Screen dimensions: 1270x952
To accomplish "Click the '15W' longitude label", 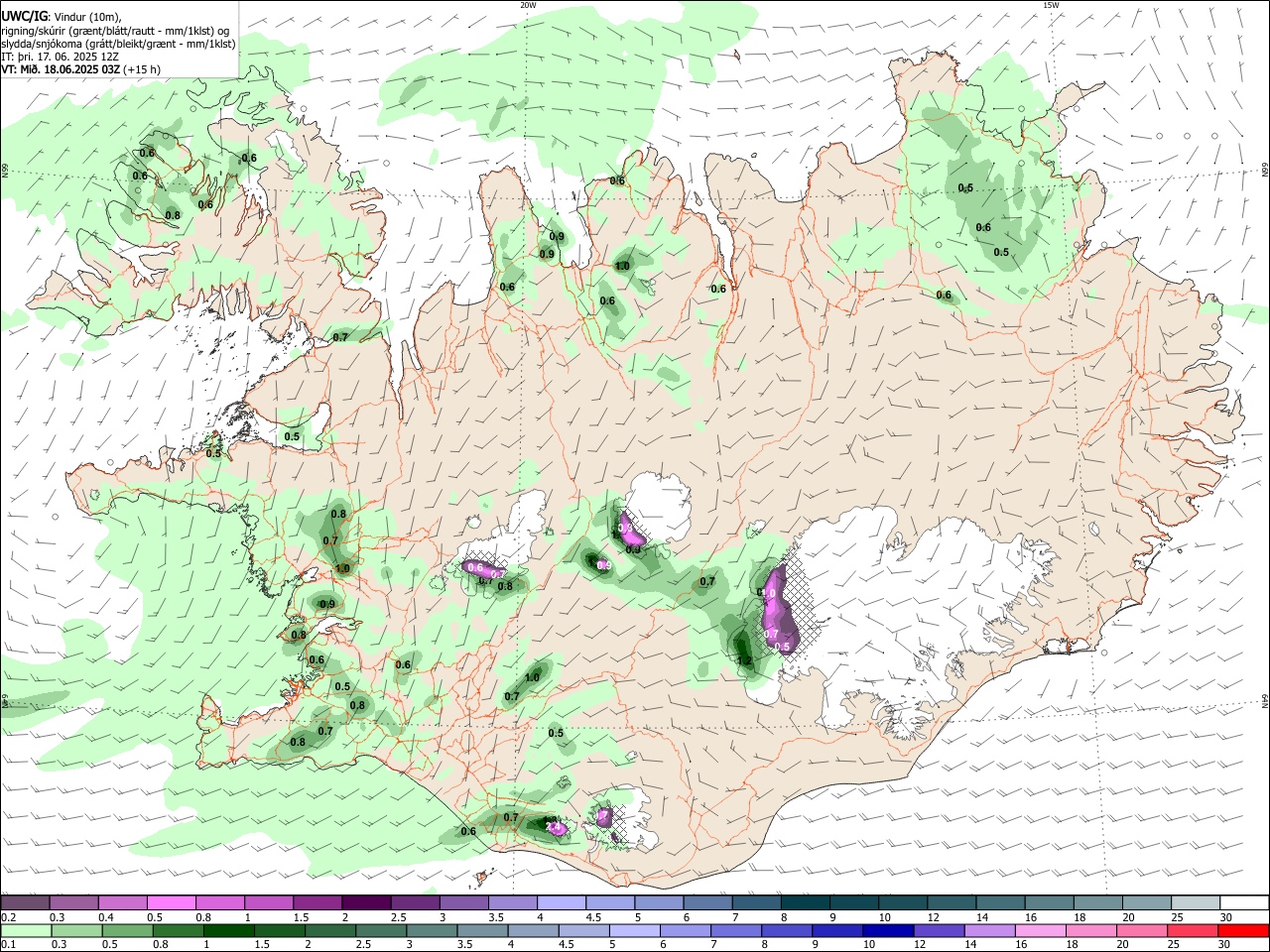I will click(x=1050, y=5).
